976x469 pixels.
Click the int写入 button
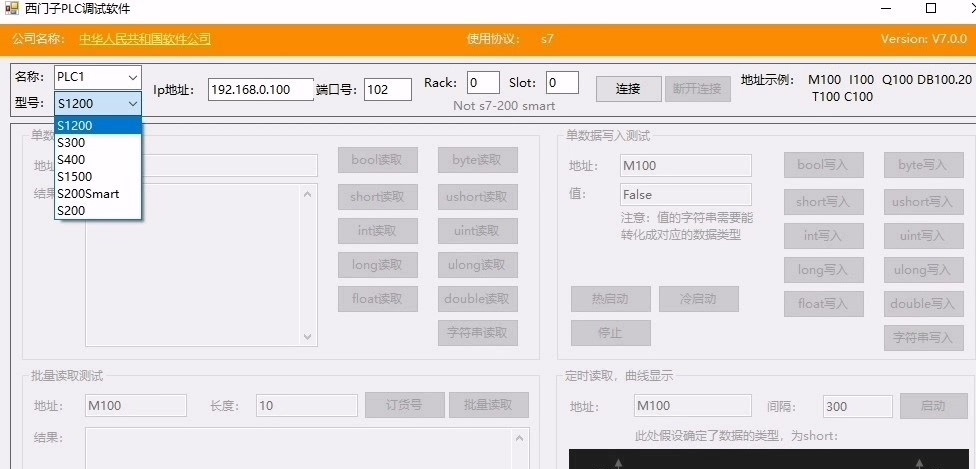(824, 236)
